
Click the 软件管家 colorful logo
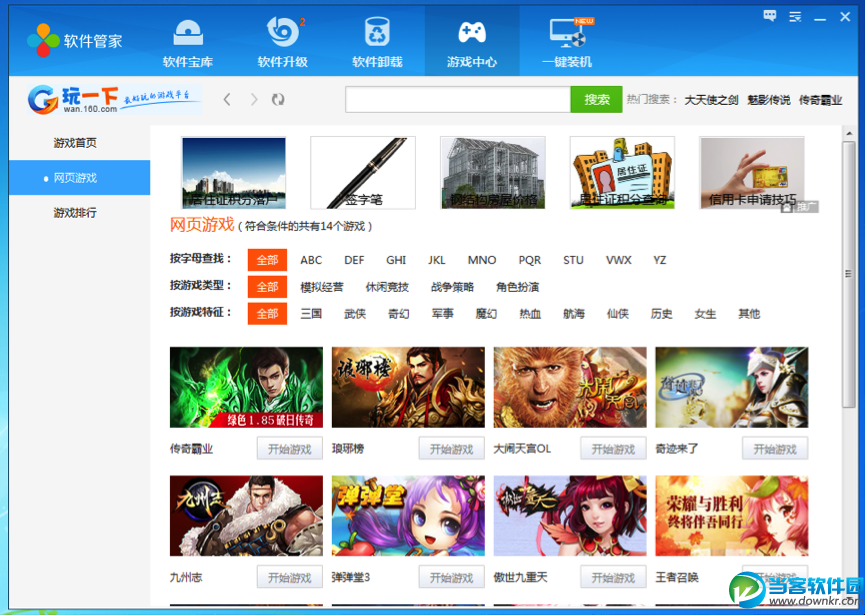click(43, 40)
